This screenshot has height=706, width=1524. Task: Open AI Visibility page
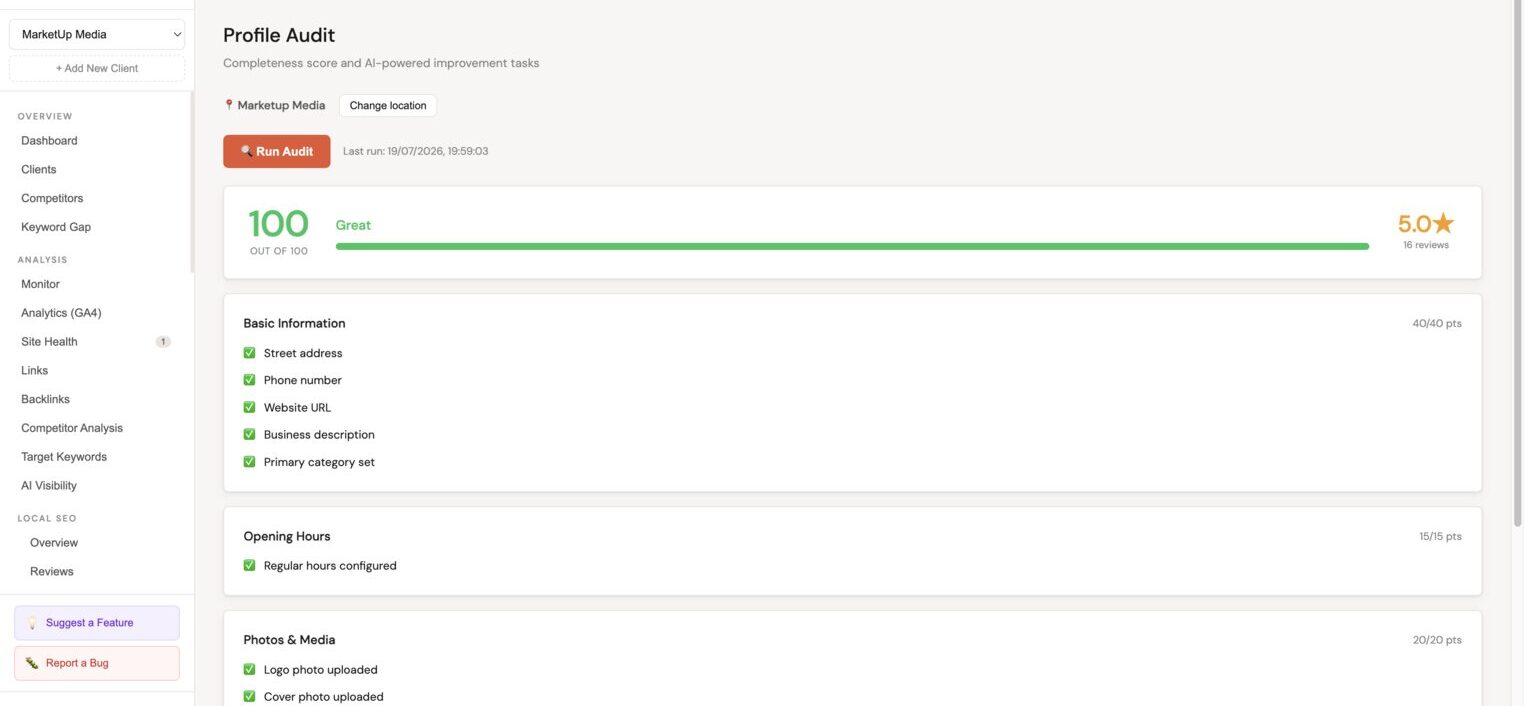pyautogui.click(x=49, y=486)
